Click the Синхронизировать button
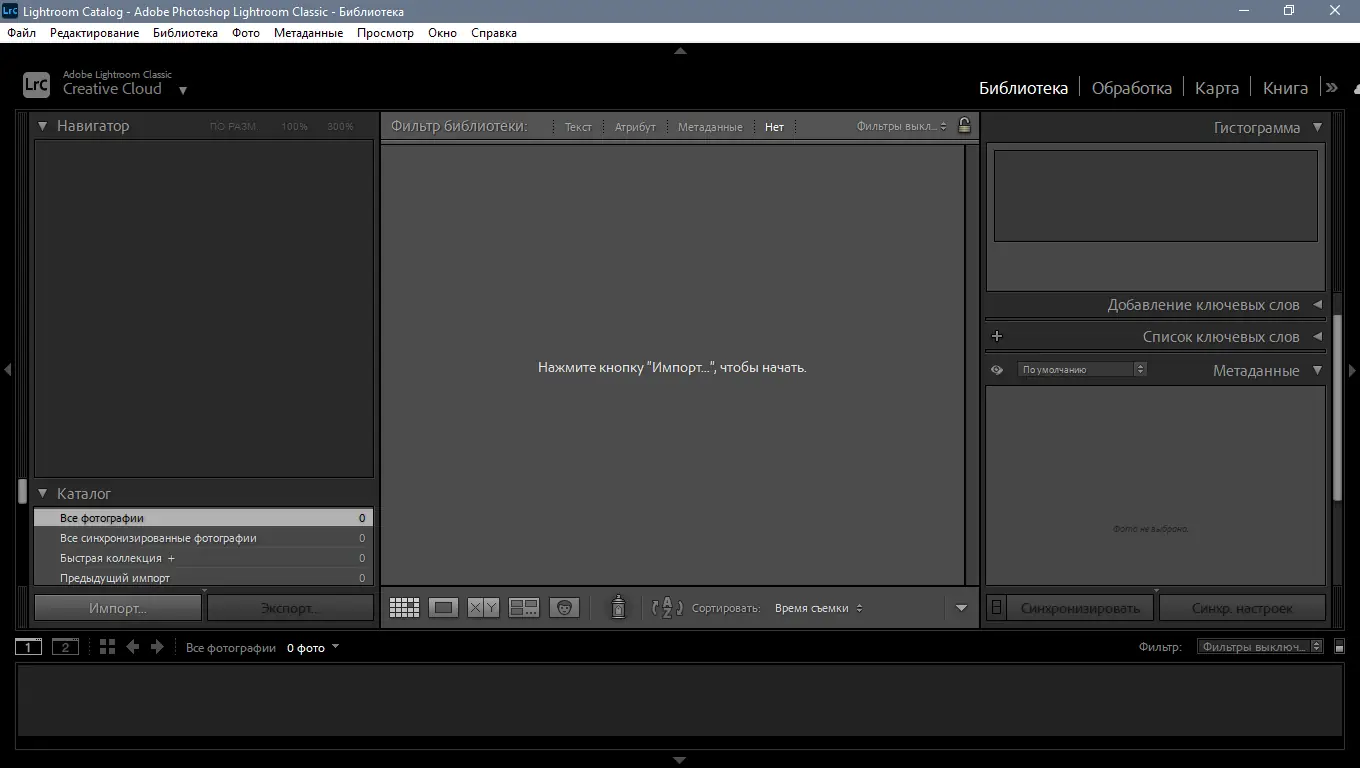Screen dimensions: 1360x768 [1080, 608]
